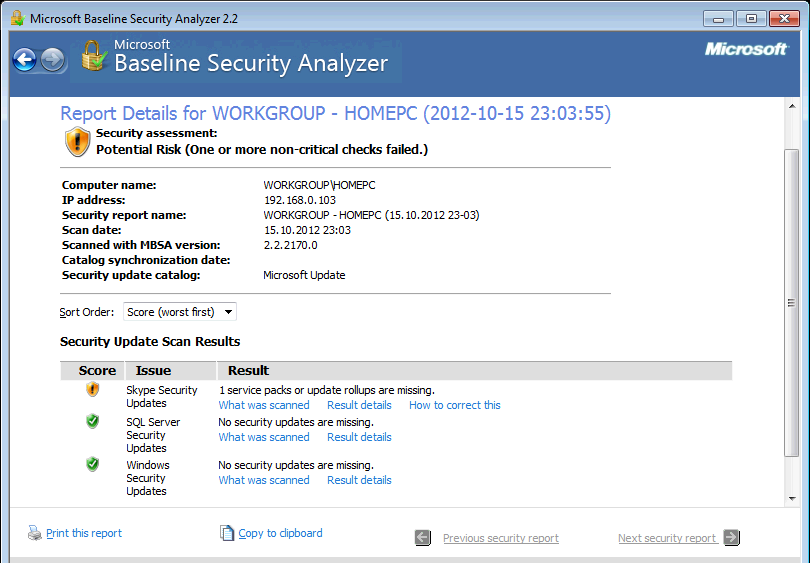View Result details for SQL Server updates
Viewport: 810px width, 563px height.
coord(359,437)
